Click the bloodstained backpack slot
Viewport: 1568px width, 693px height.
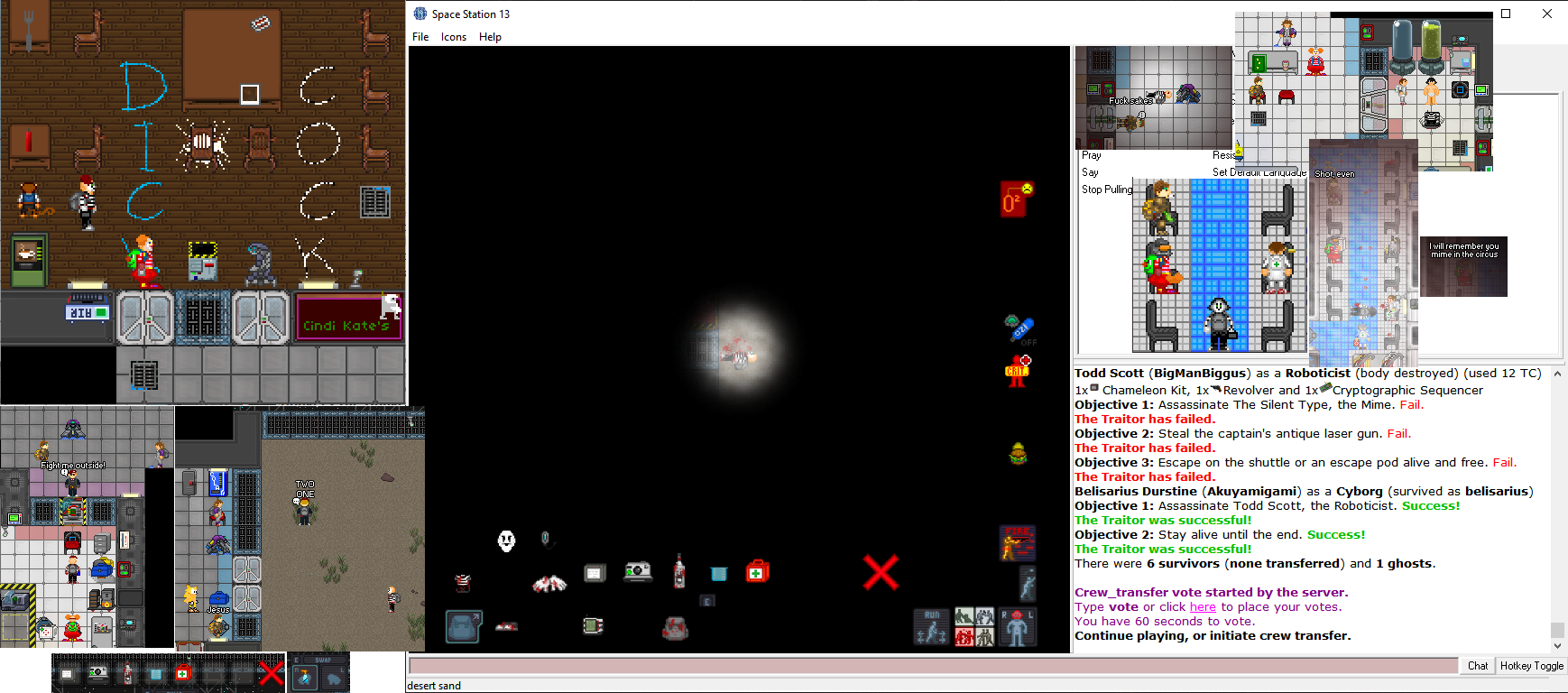pyautogui.click(x=676, y=627)
